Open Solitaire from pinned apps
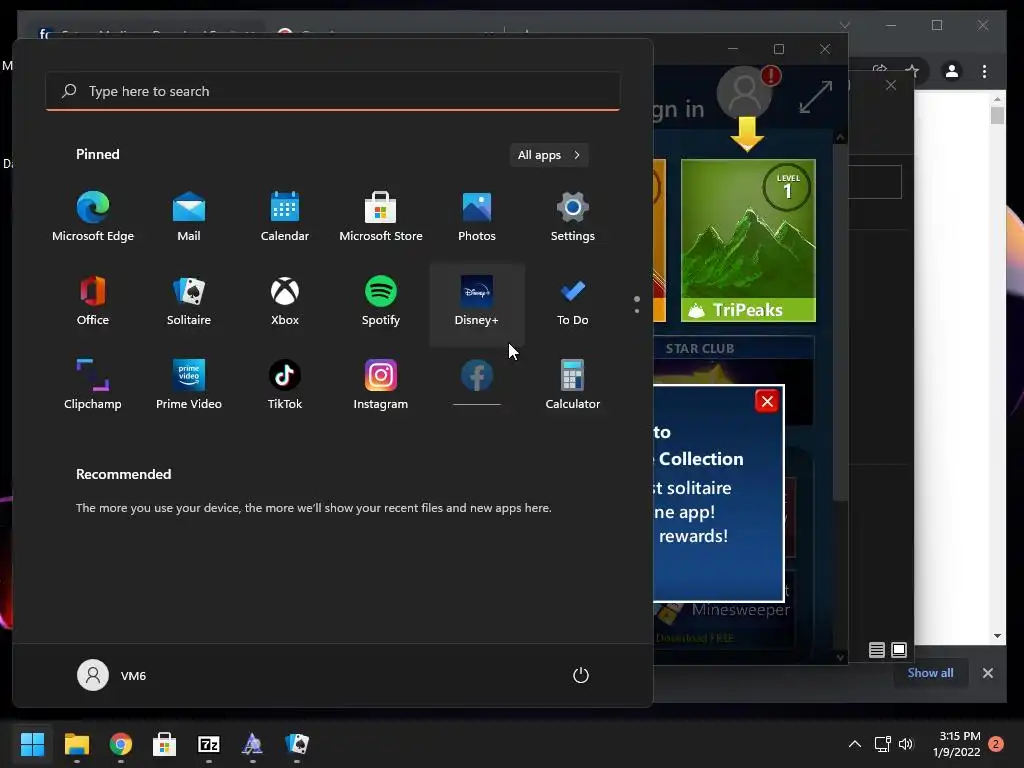This screenshot has height=768, width=1024. click(x=189, y=301)
